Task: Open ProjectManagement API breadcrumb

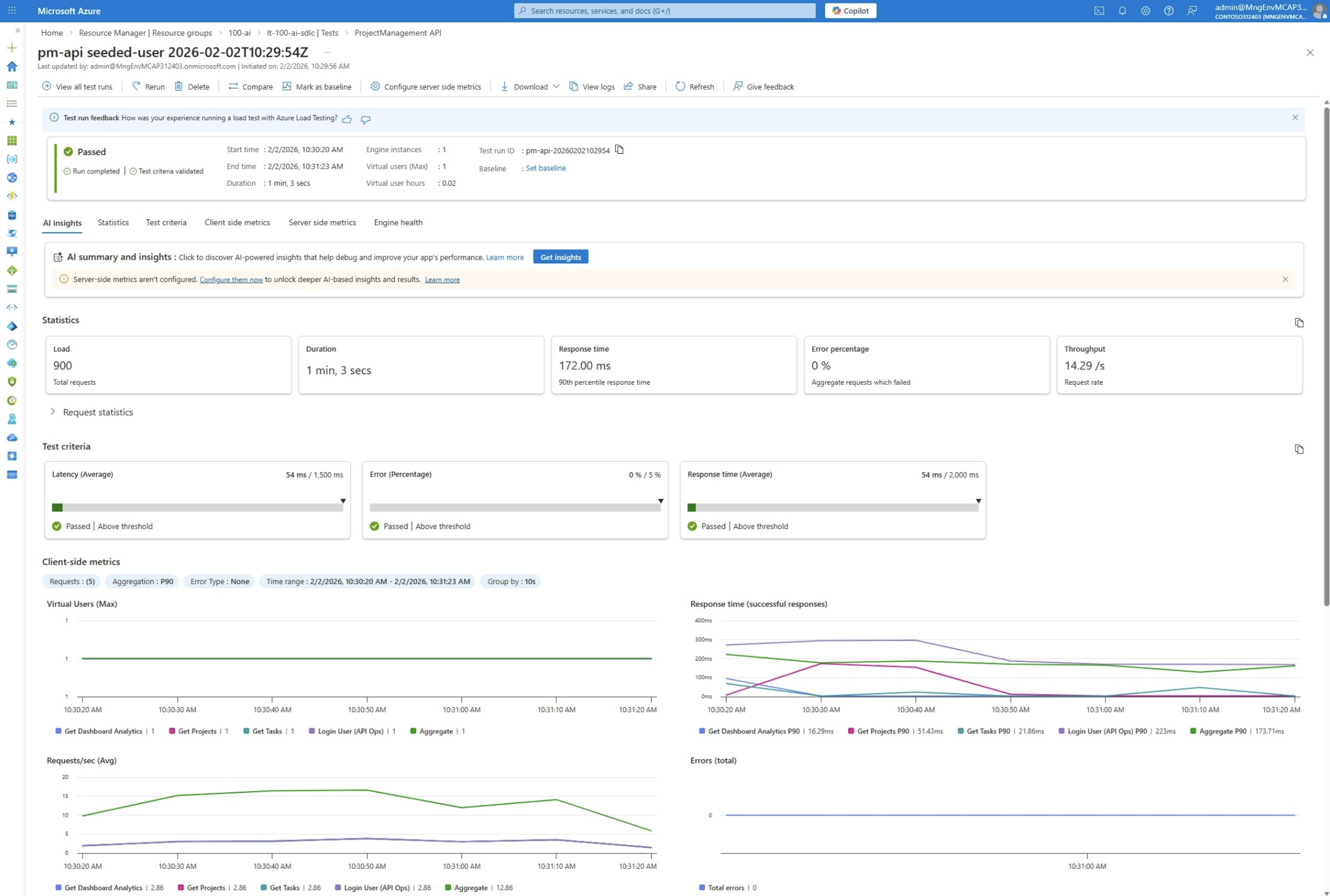Action: (x=398, y=32)
